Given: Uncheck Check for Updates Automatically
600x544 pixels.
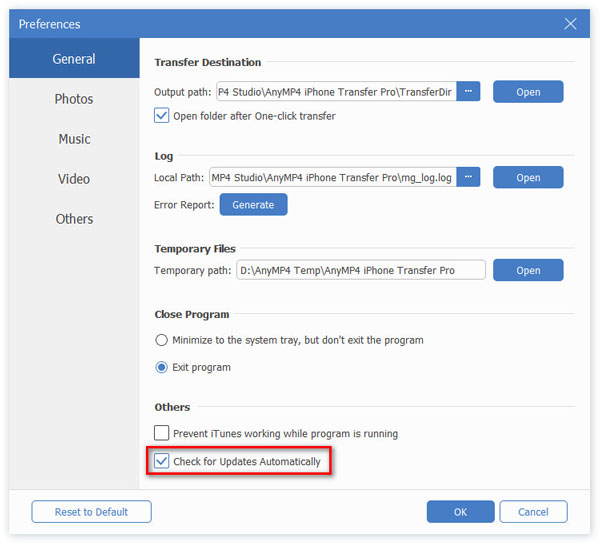Looking at the screenshot, I should (162, 462).
